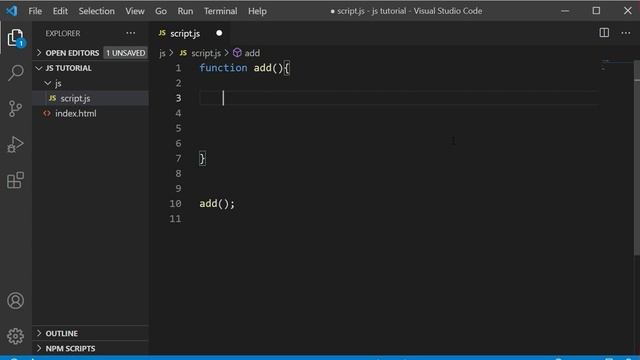Screen dimensions: 640x360
Task: Collapse the js folder in the tree
Action: [48, 83]
